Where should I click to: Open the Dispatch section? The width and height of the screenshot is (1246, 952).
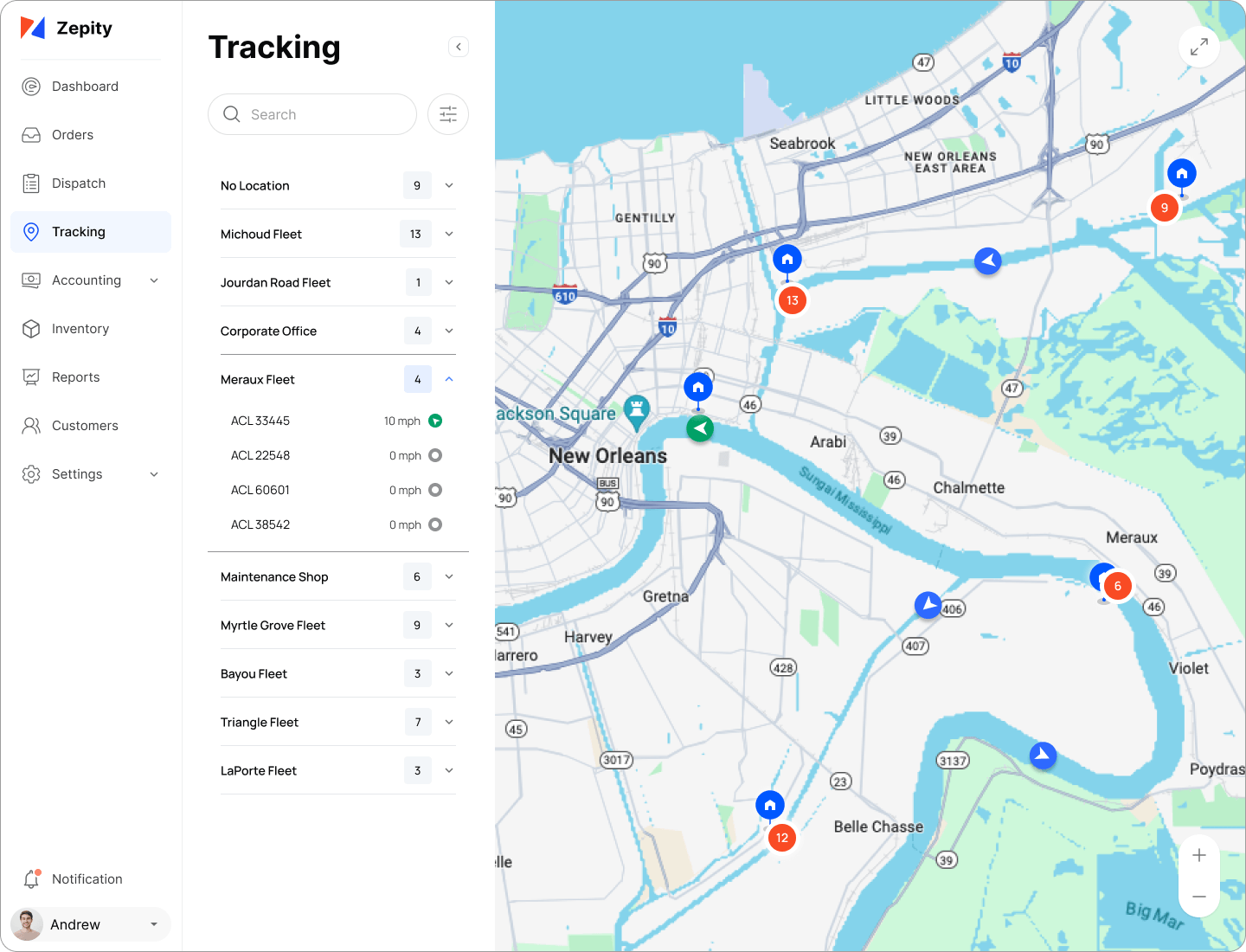78,183
